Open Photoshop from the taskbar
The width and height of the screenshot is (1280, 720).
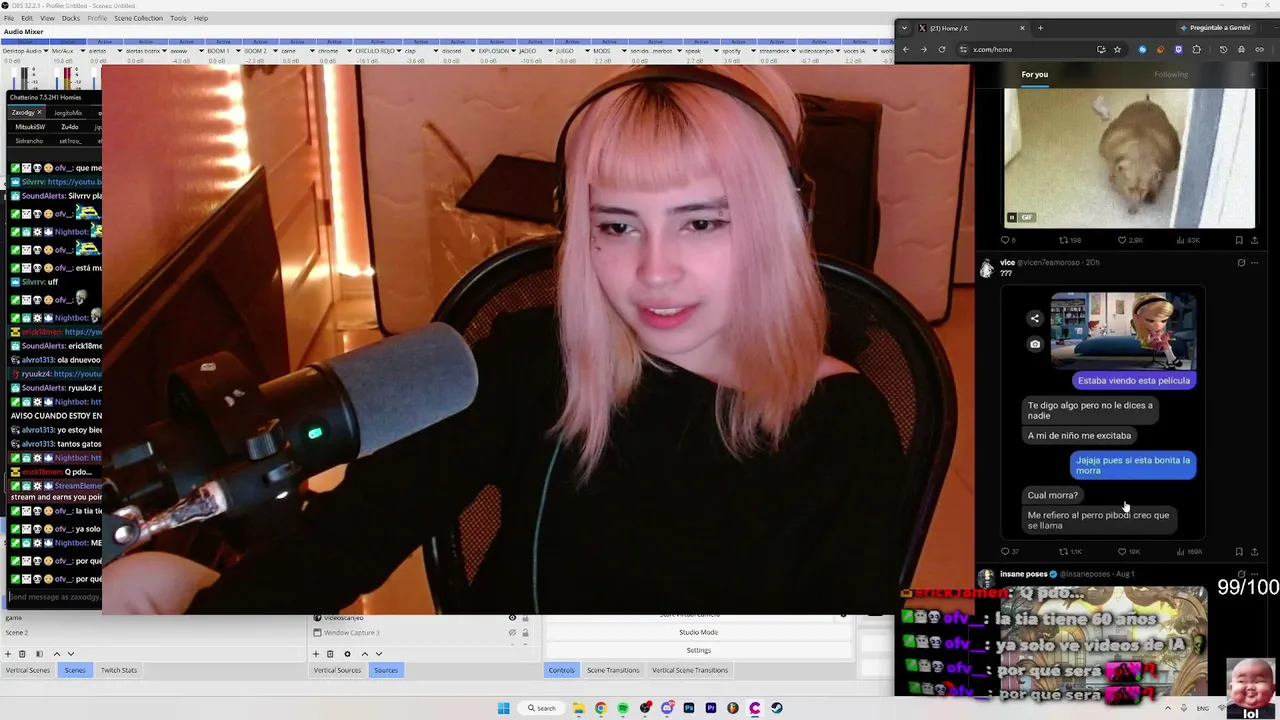click(689, 708)
